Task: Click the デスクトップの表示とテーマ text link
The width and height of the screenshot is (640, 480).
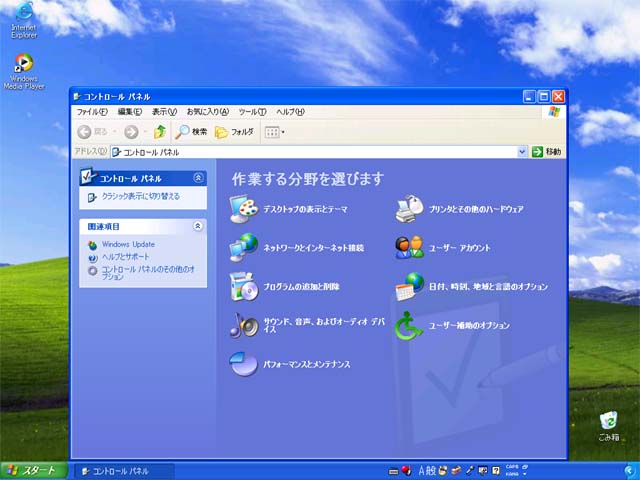Action: tap(305, 209)
